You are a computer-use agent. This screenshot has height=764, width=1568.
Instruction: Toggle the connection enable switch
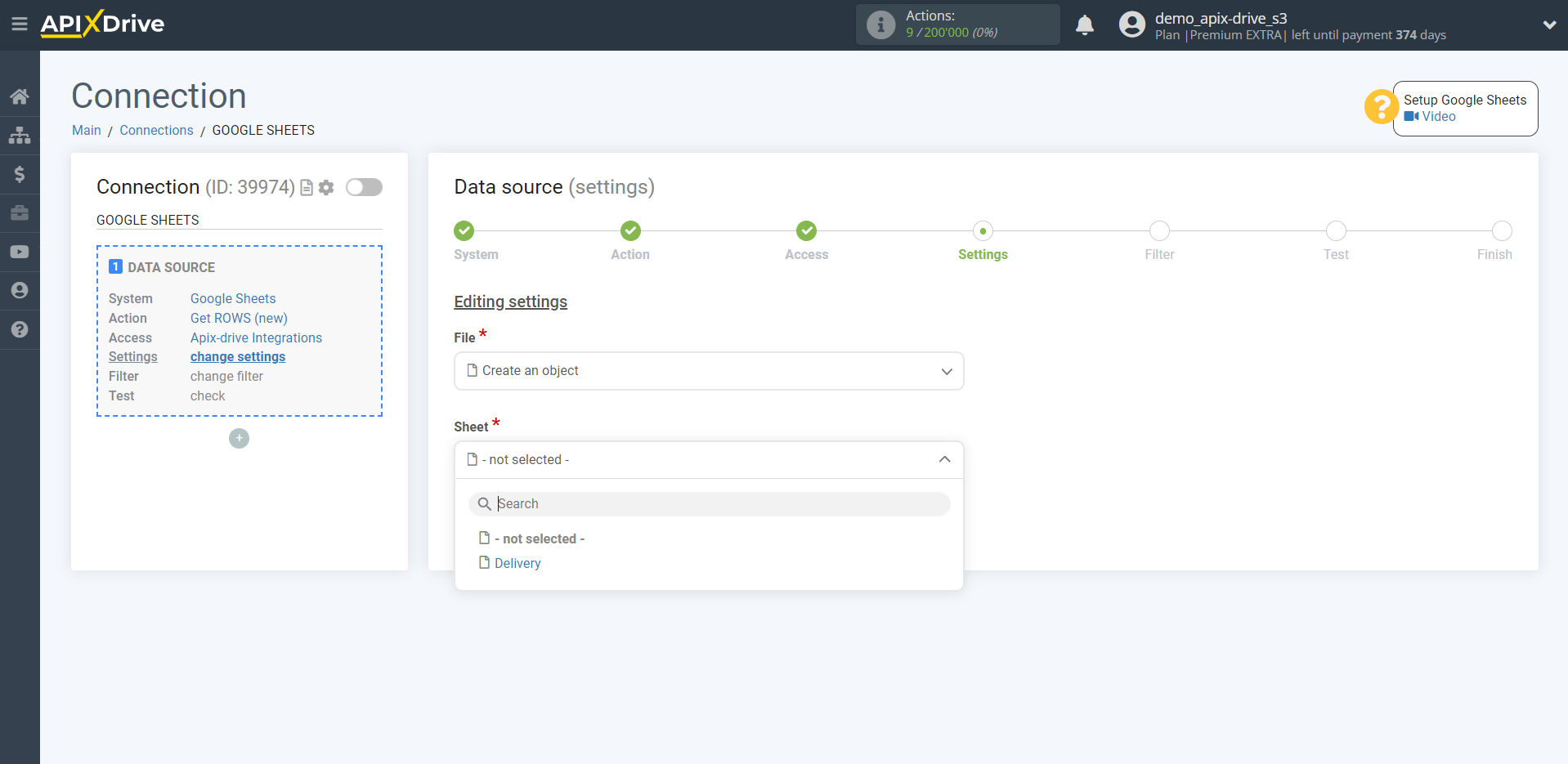coord(364,187)
